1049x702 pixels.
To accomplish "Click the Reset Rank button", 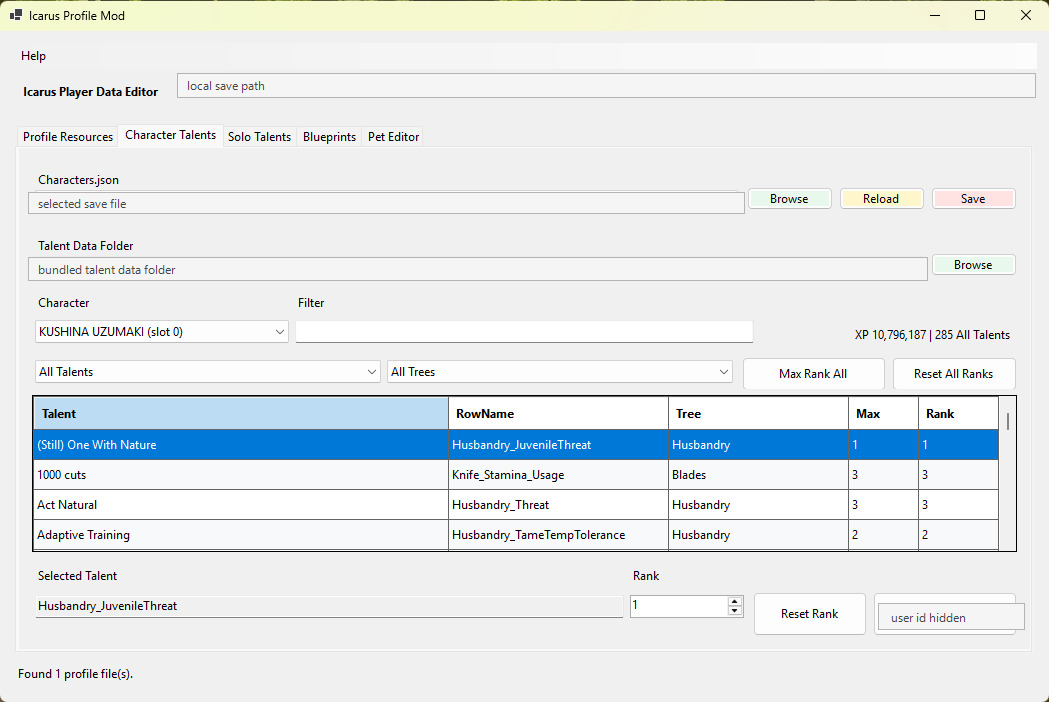I will tap(809, 614).
